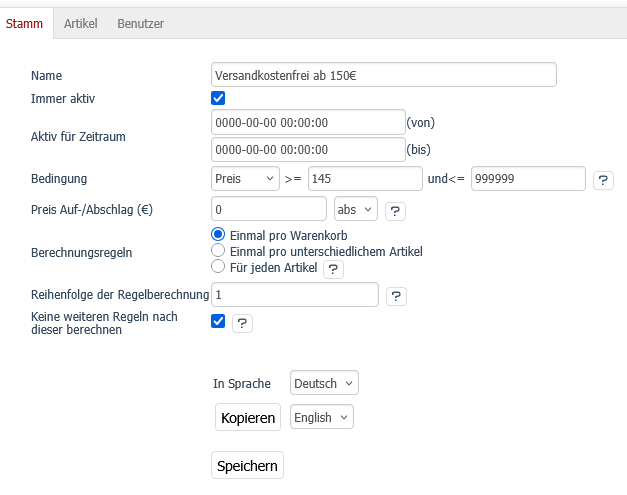Select the Für jeden Artikel radio button

tap(219, 267)
